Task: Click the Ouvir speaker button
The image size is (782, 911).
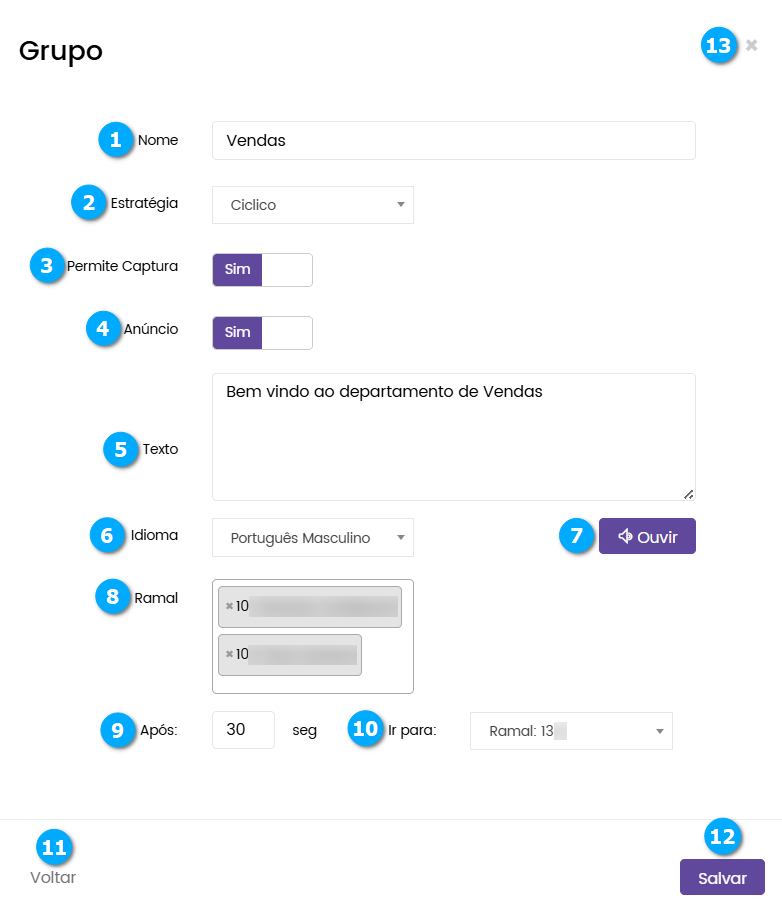Action: (647, 537)
